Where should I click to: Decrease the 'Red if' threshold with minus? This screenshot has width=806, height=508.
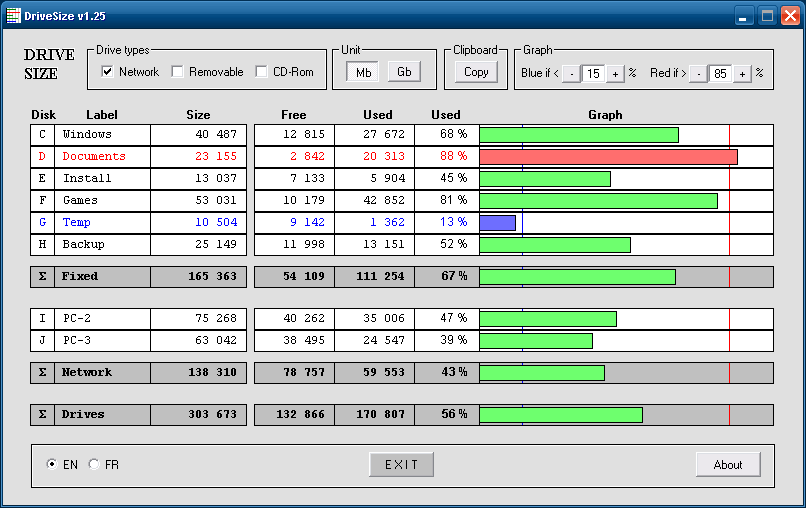pos(698,74)
